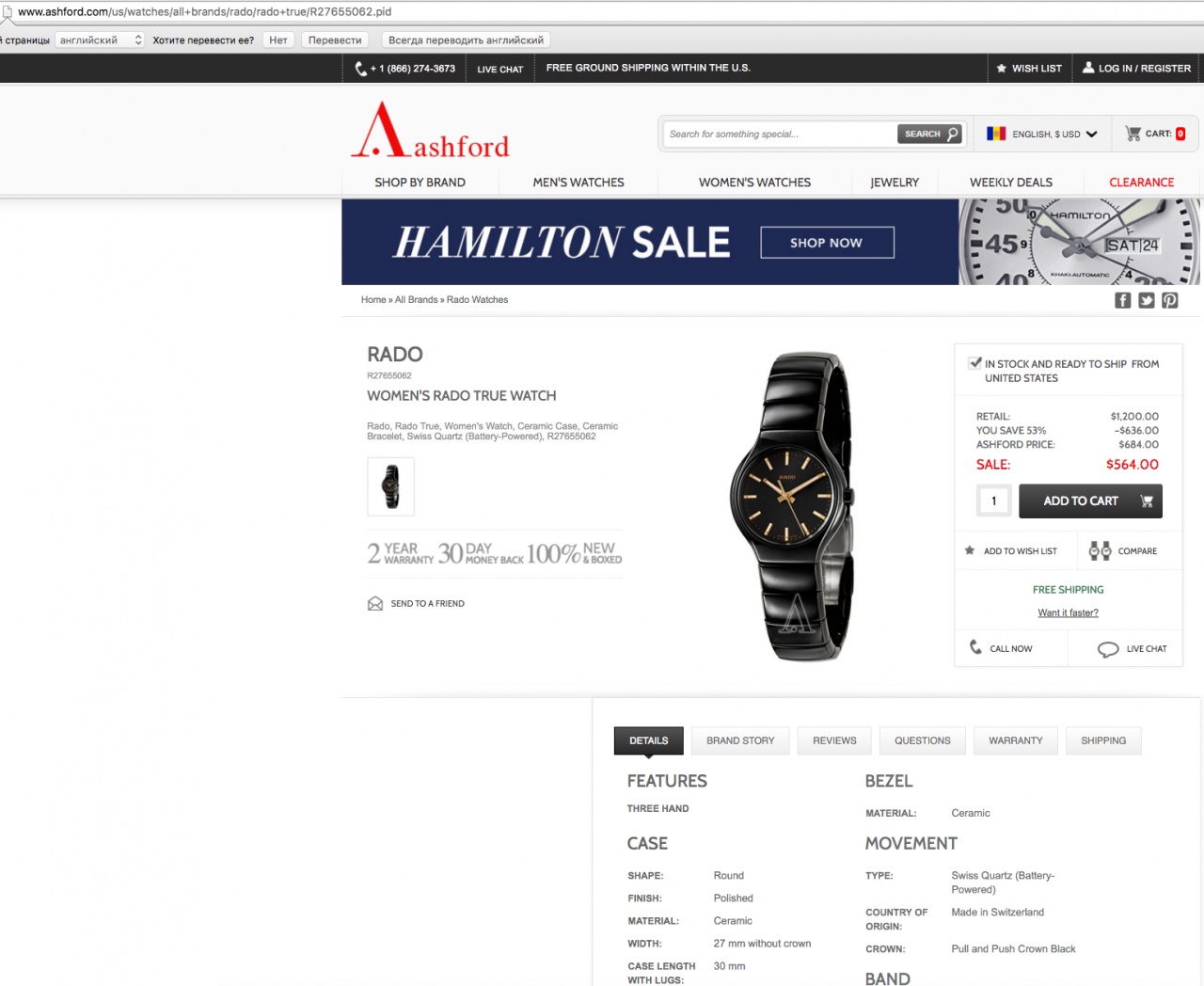Open the English, $ USD currency dropdown

tap(1042, 134)
